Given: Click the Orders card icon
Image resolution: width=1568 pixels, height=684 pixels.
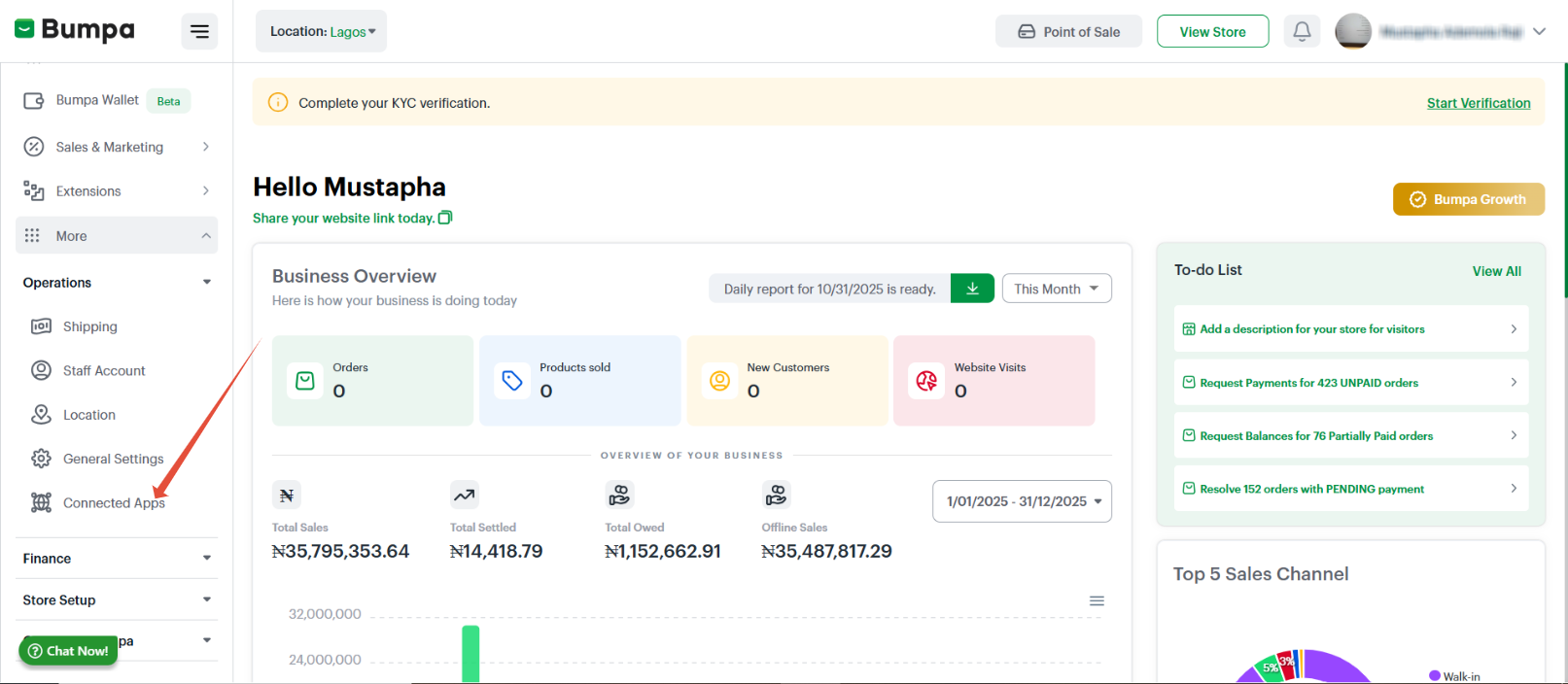Looking at the screenshot, I should point(305,381).
